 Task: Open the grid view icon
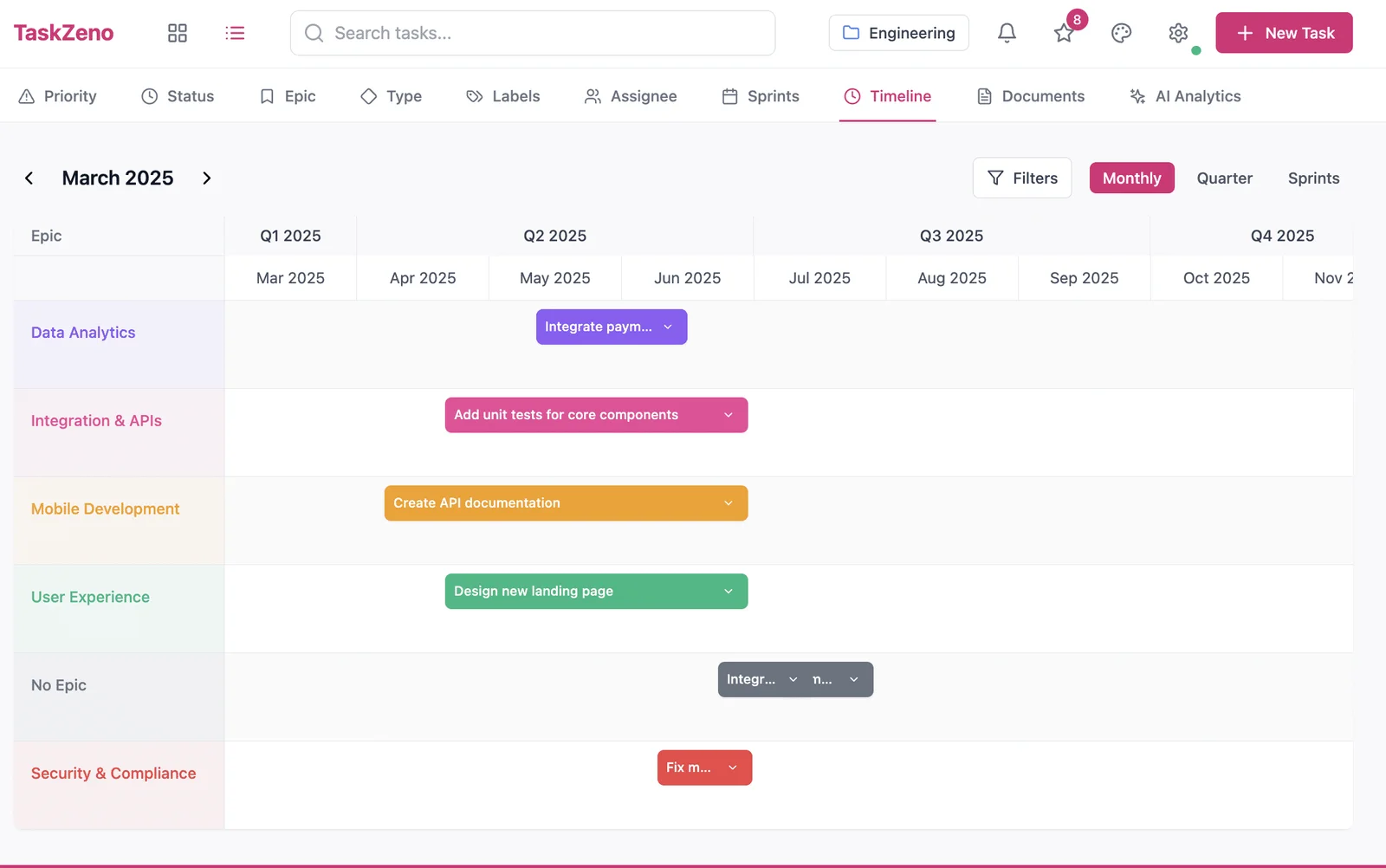178,33
